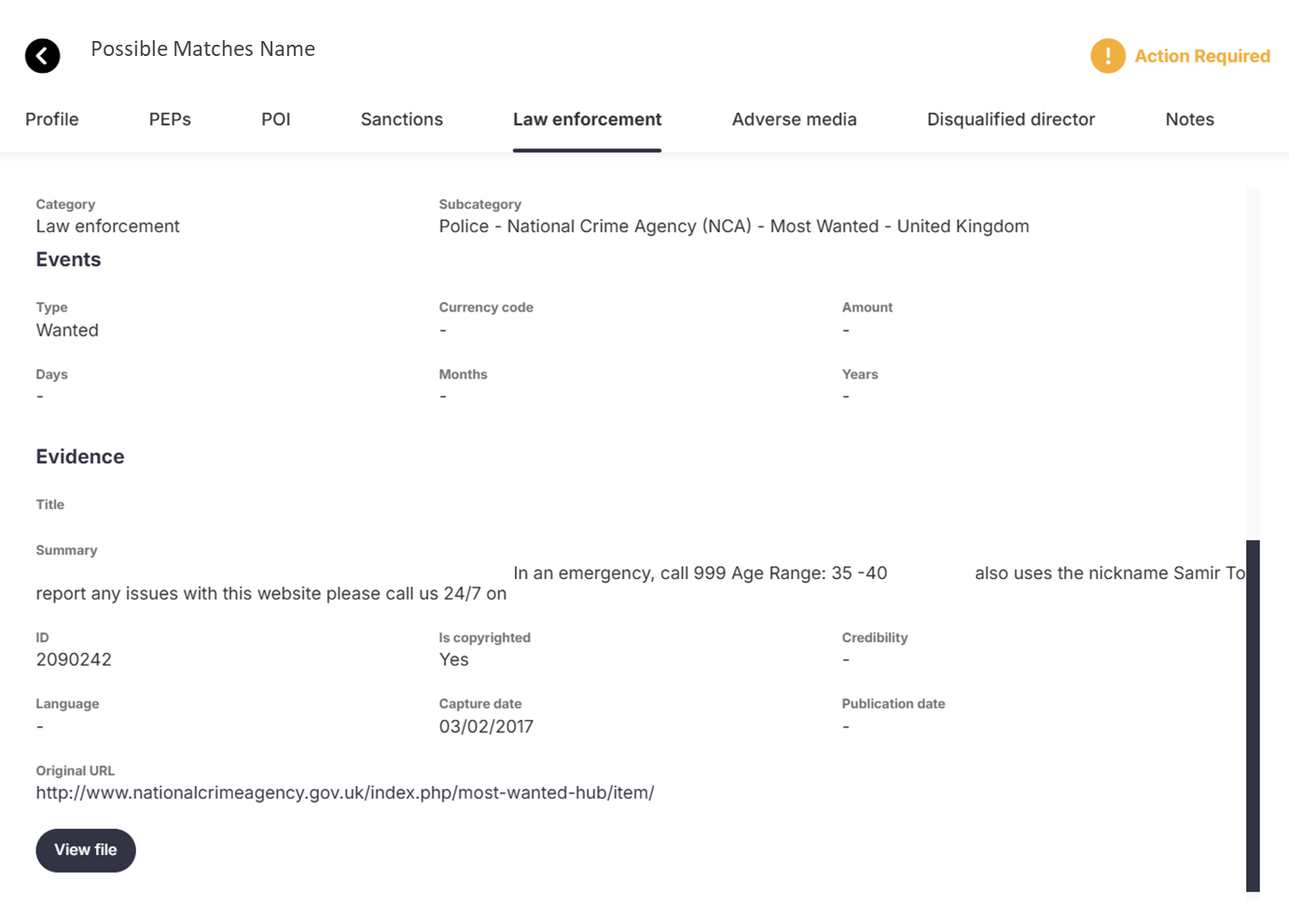Viewport: 1289px width, 924px height.
Task: Click the Is copyrighted value 'Yes'
Action: 454,659
